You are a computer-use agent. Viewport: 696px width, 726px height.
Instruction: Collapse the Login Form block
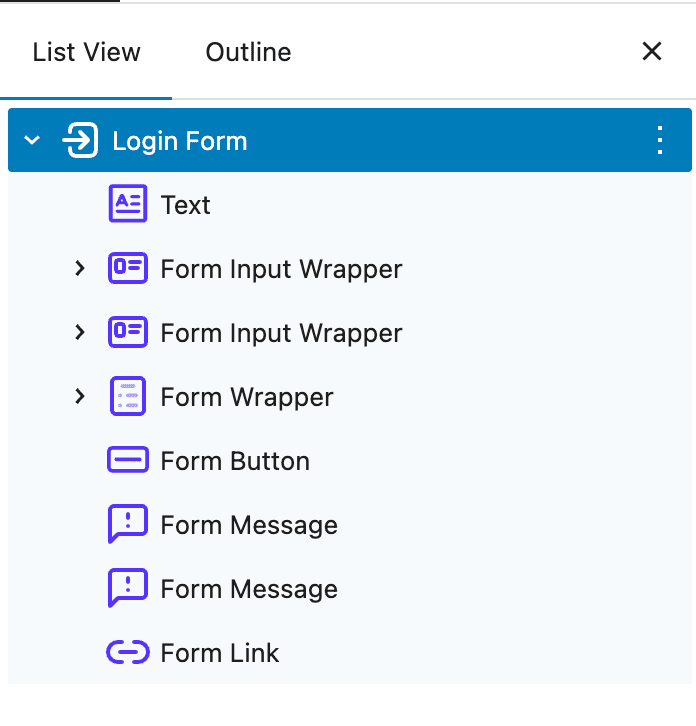[x=32, y=141]
